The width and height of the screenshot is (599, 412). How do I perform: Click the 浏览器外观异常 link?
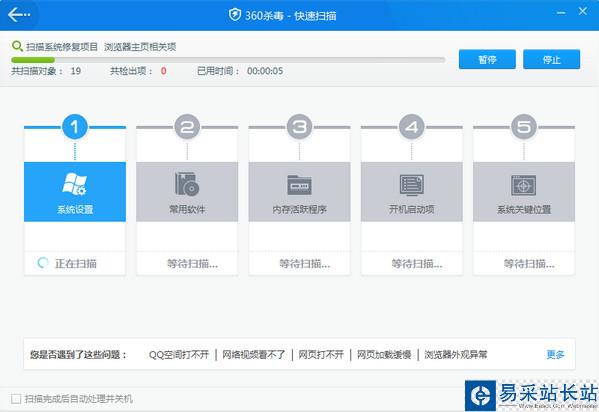pyautogui.click(x=456, y=355)
